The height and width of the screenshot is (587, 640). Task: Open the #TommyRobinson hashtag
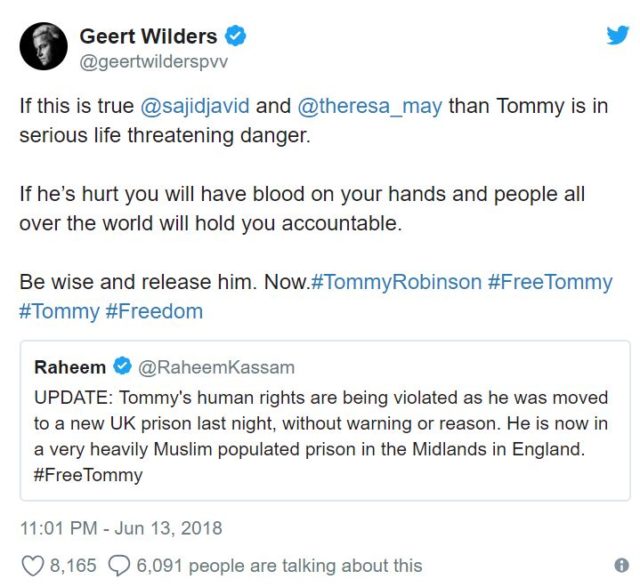(x=396, y=282)
